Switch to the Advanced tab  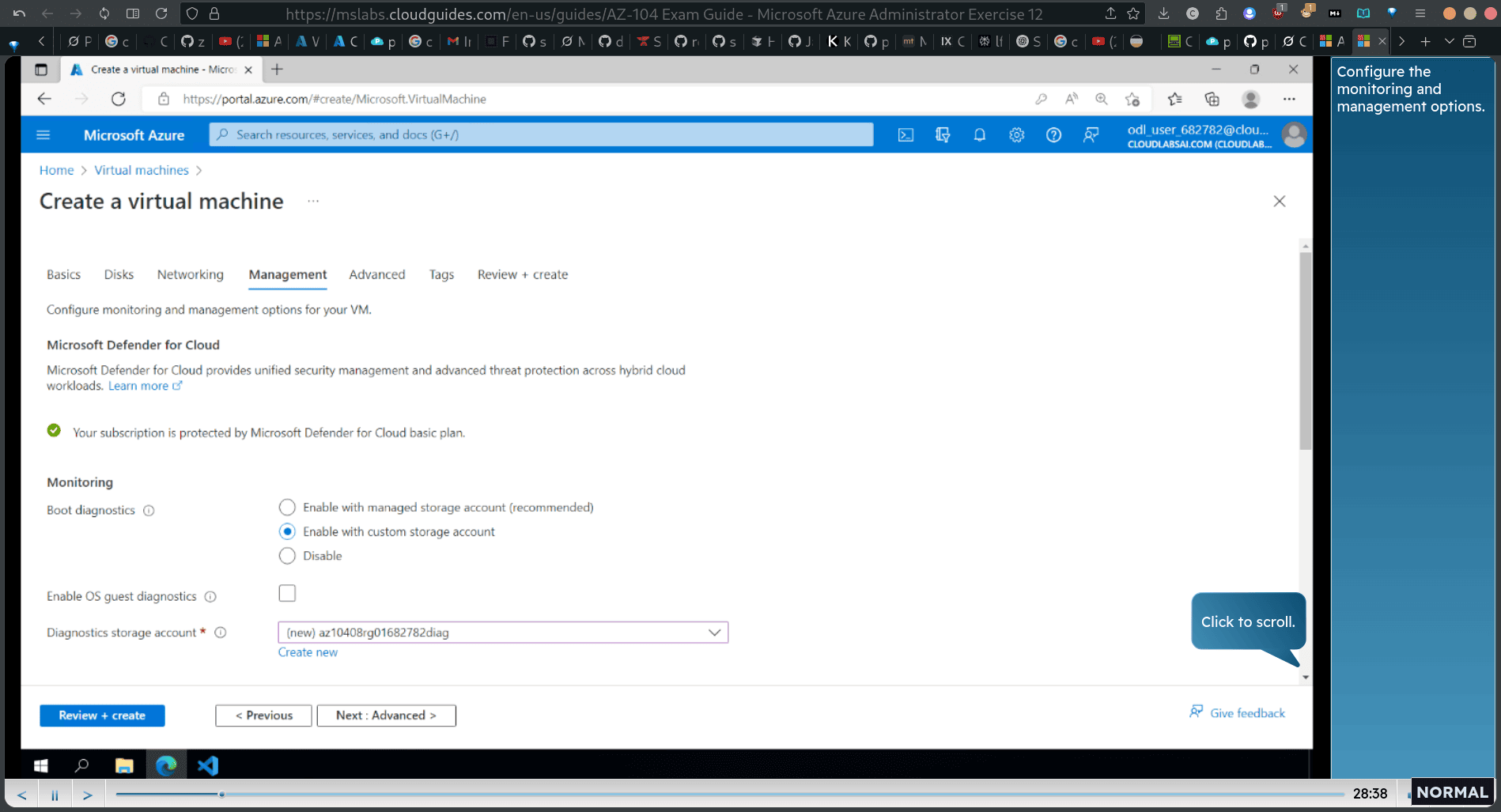[376, 274]
